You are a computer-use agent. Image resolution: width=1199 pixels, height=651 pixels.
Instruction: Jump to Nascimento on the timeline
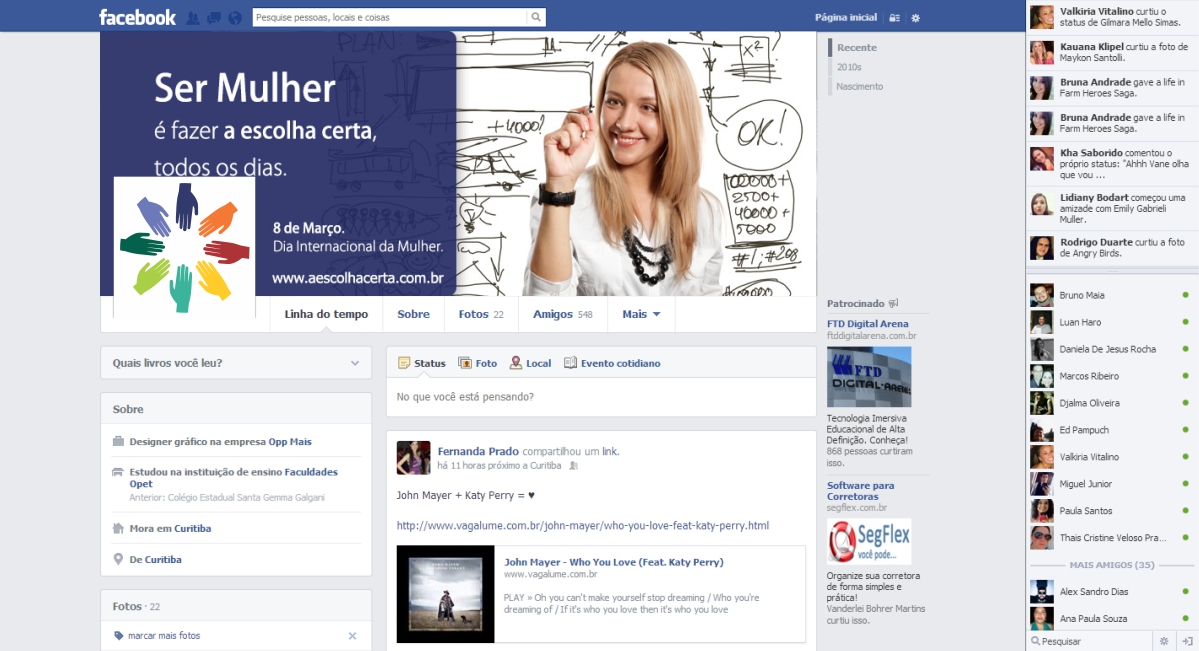click(859, 86)
